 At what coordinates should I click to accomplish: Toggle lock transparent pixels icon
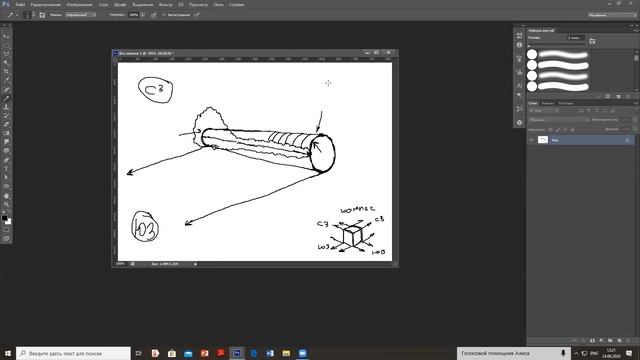pyautogui.click(x=550, y=129)
